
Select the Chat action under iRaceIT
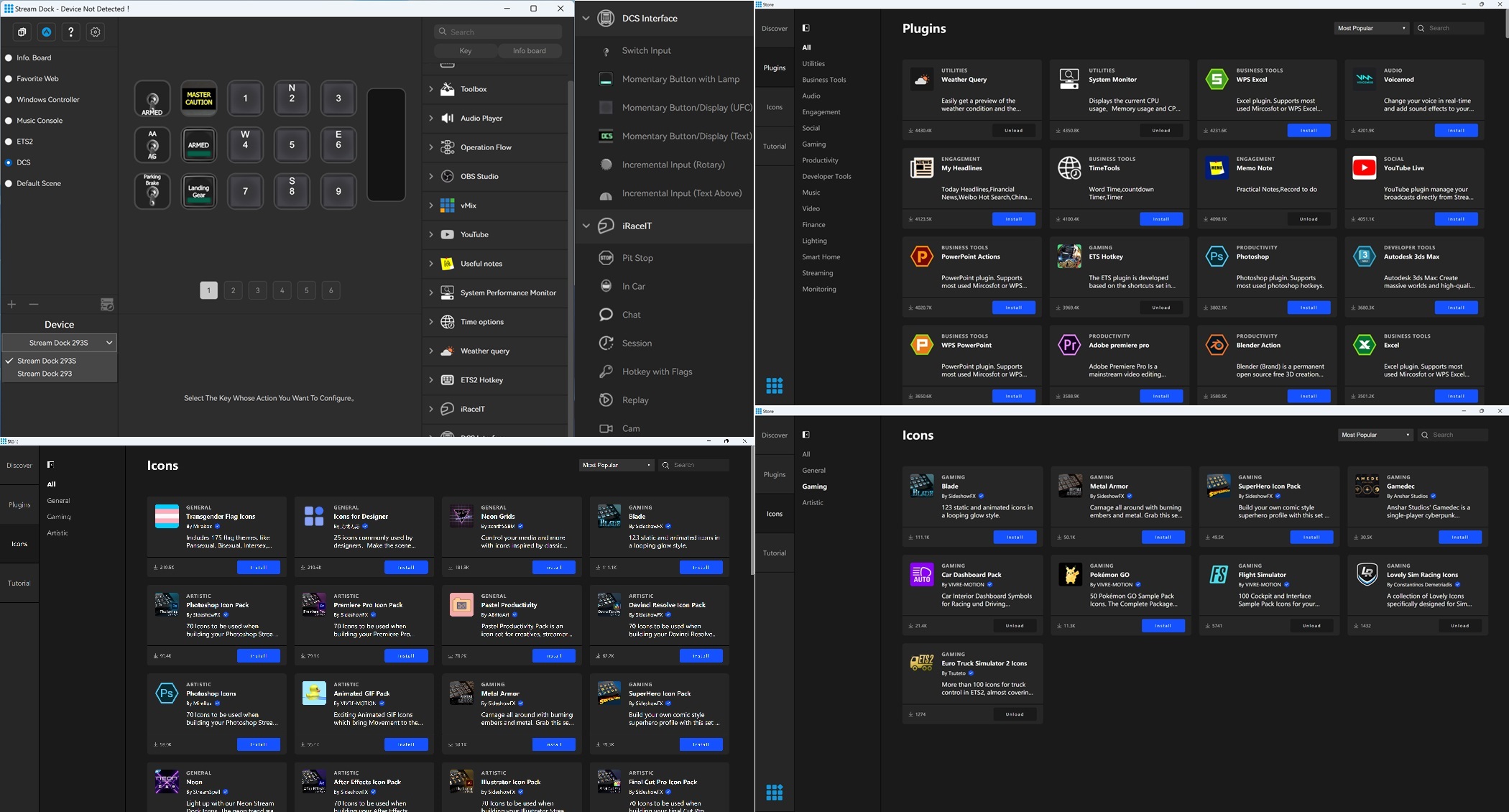tap(631, 315)
